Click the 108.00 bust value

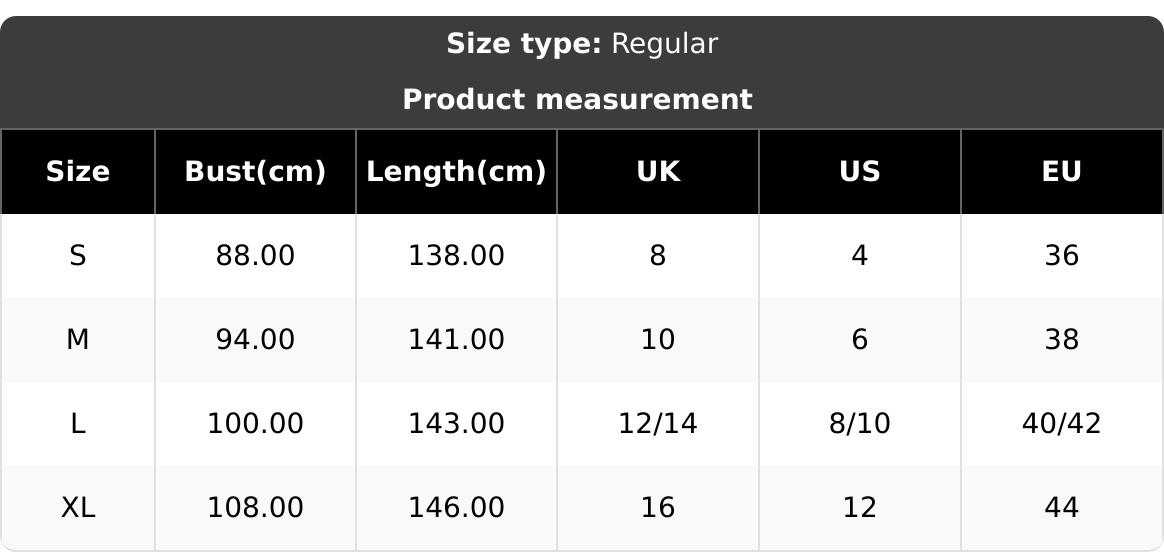point(255,508)
